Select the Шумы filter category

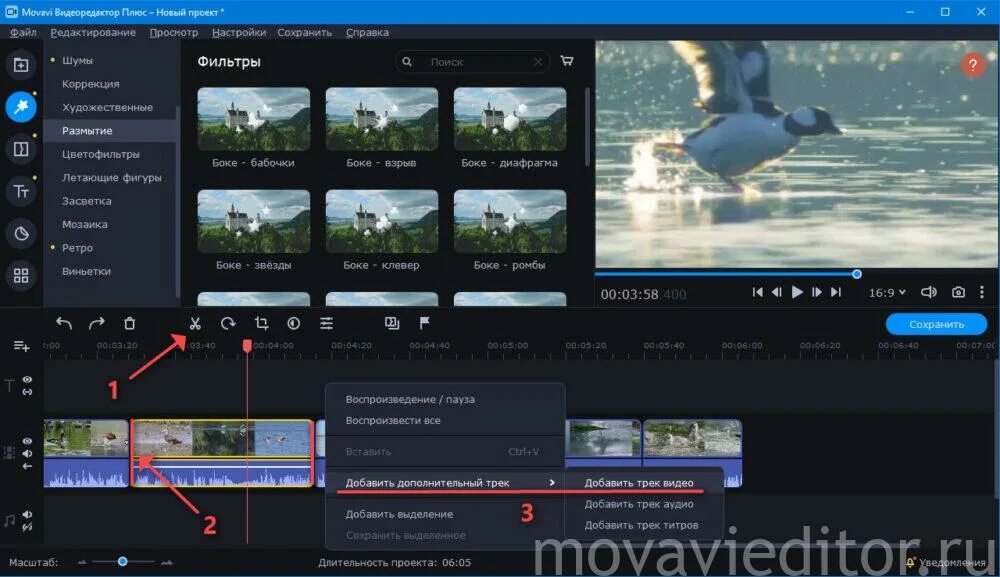tap(77, 60)
